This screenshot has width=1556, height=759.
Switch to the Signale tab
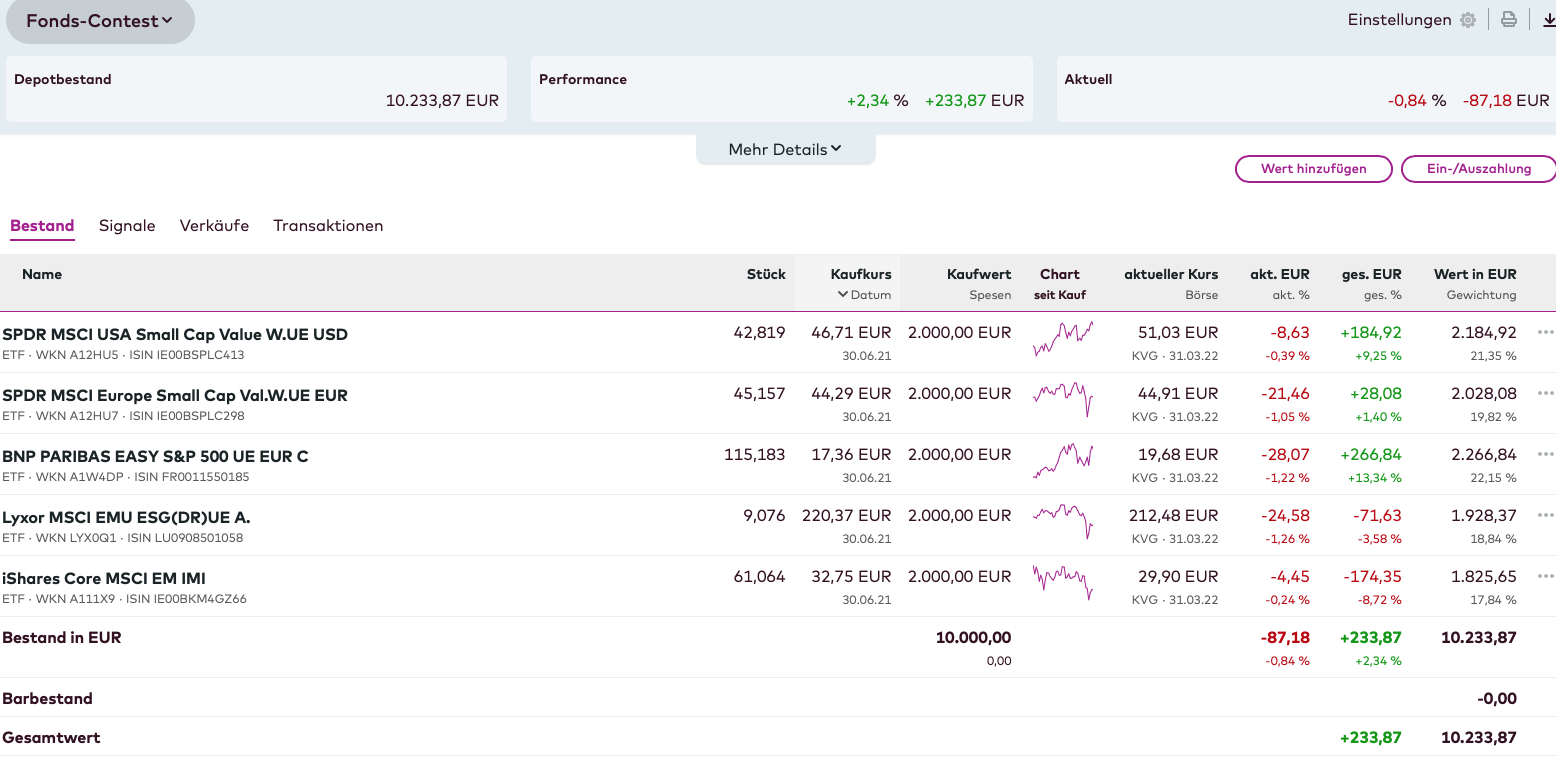click(127, 226)
